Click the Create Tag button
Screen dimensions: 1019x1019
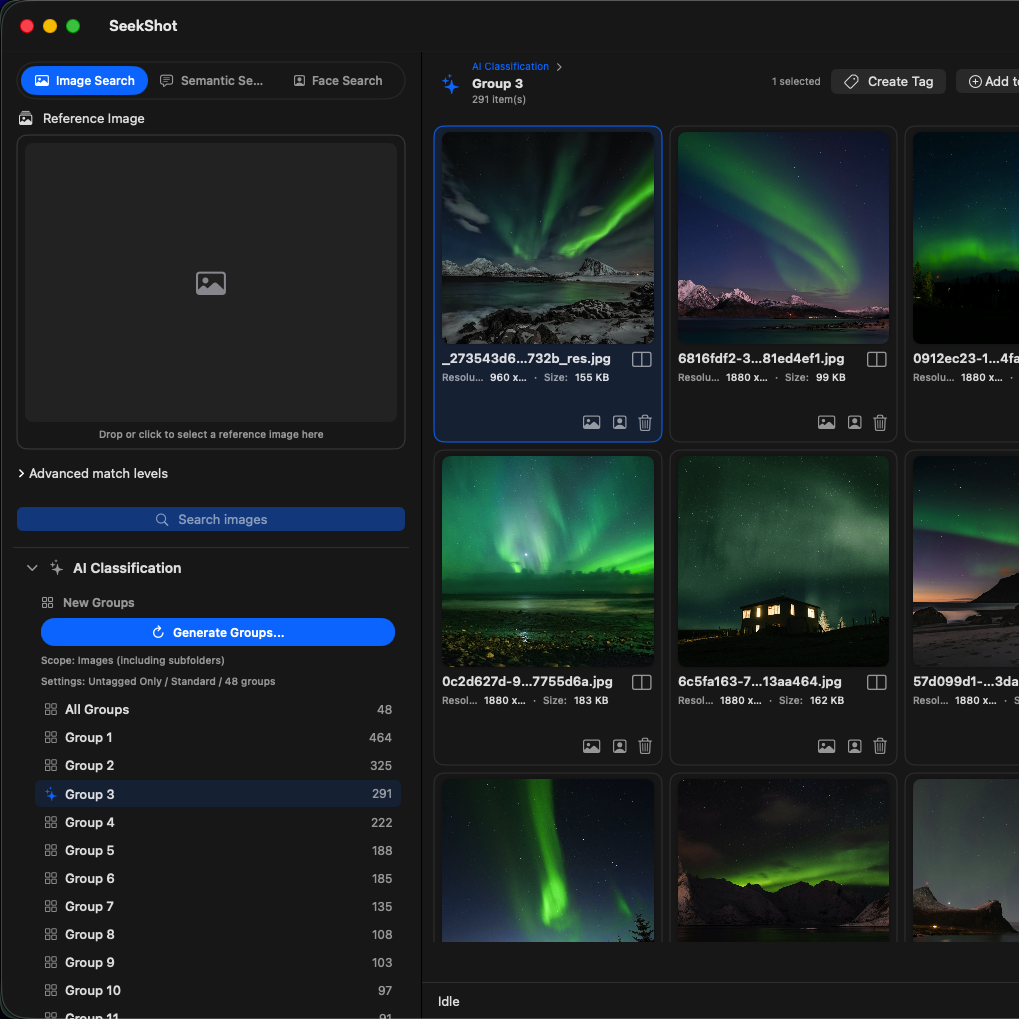[888, 81]
